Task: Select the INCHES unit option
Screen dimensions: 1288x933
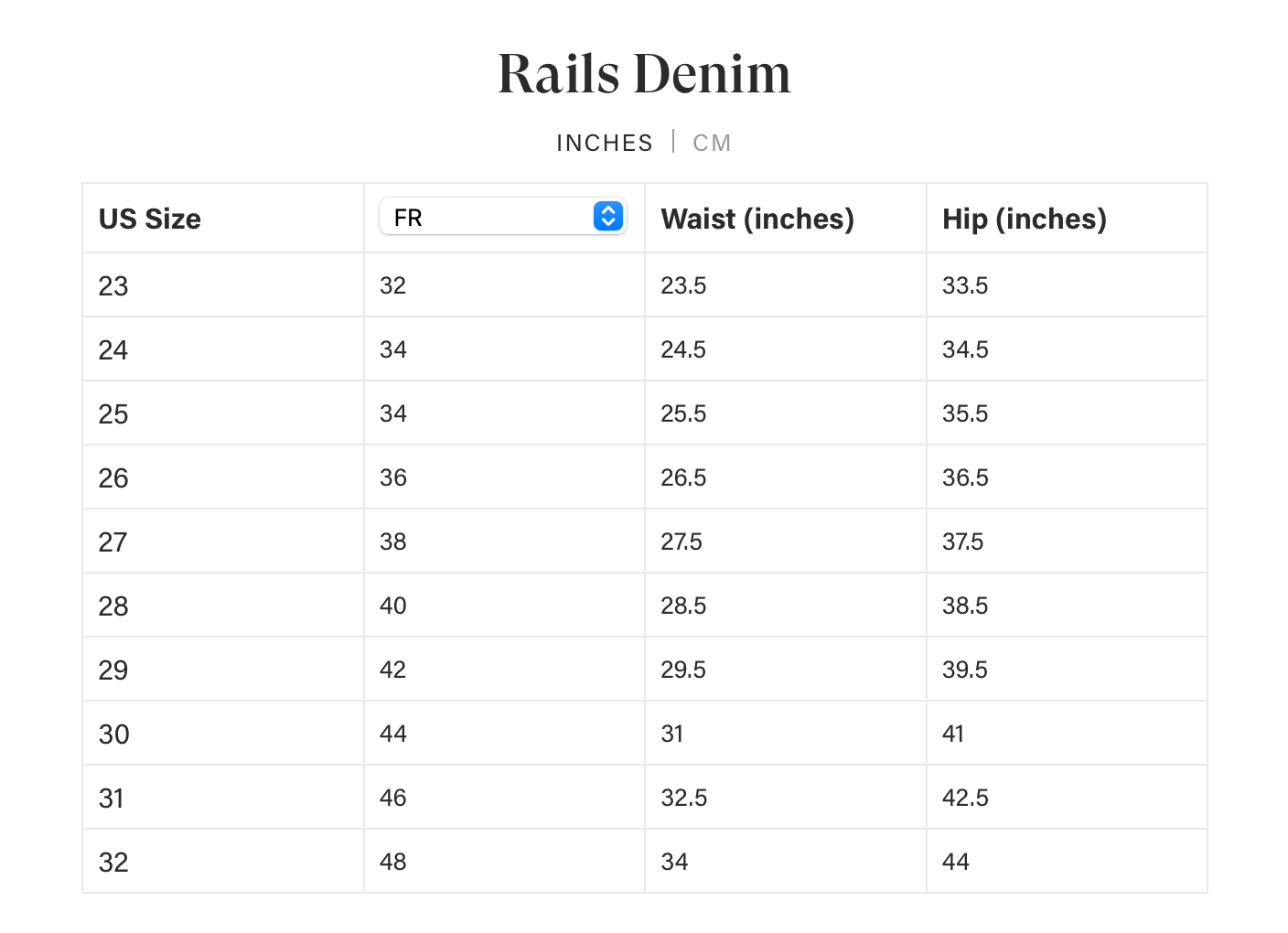Action: point(604,143)
